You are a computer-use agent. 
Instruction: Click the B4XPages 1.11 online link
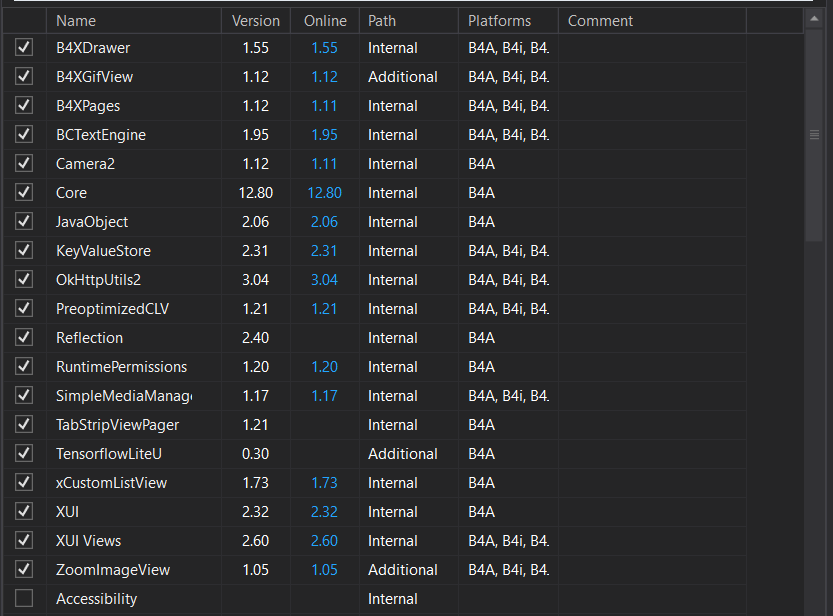pos(324,105)
